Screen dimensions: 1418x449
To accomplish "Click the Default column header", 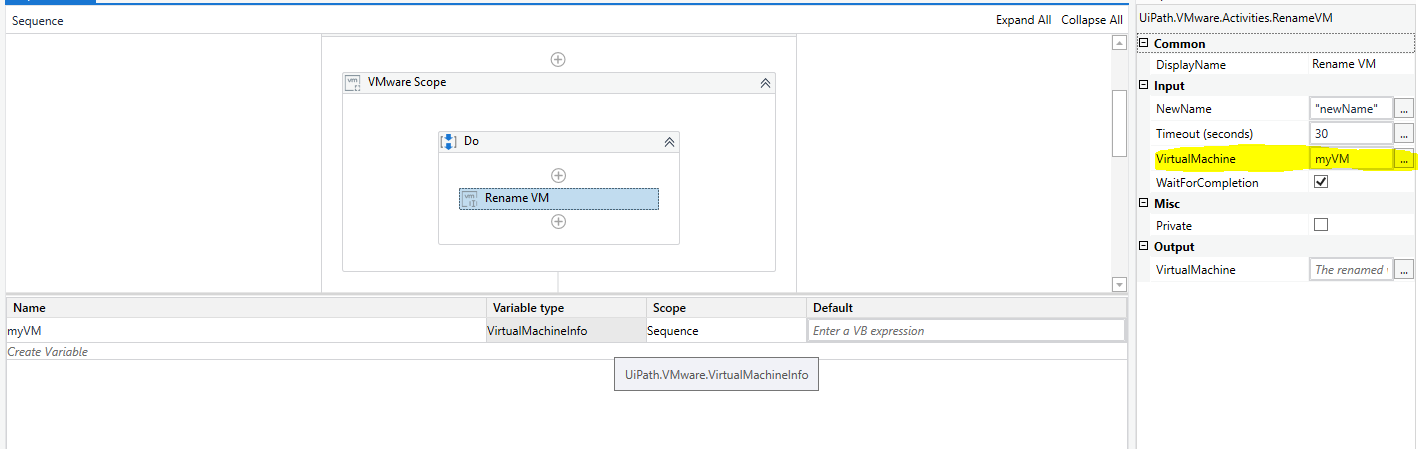I will pyautogui.click(x=966, y=308).
